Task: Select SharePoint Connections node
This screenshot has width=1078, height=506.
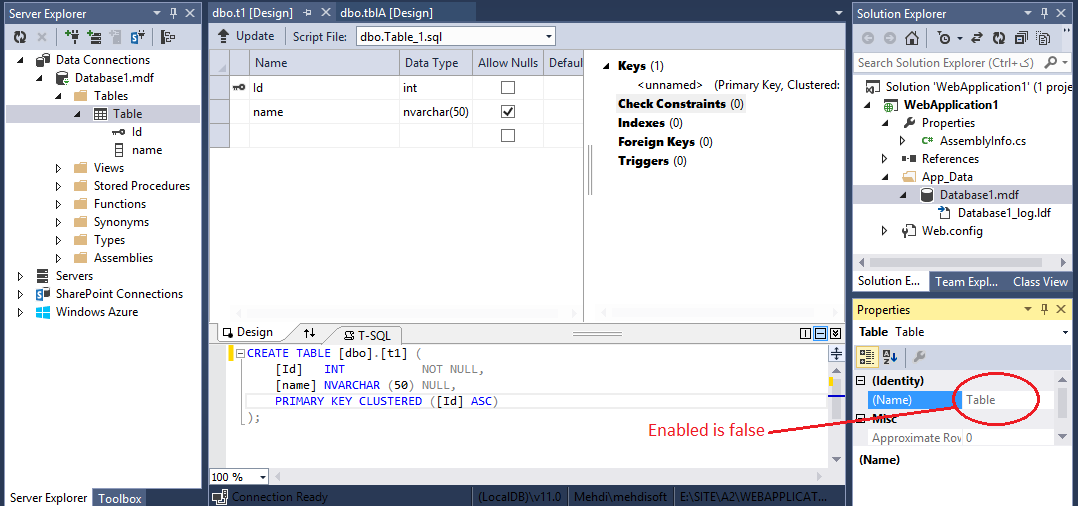Action: point(119,294)
